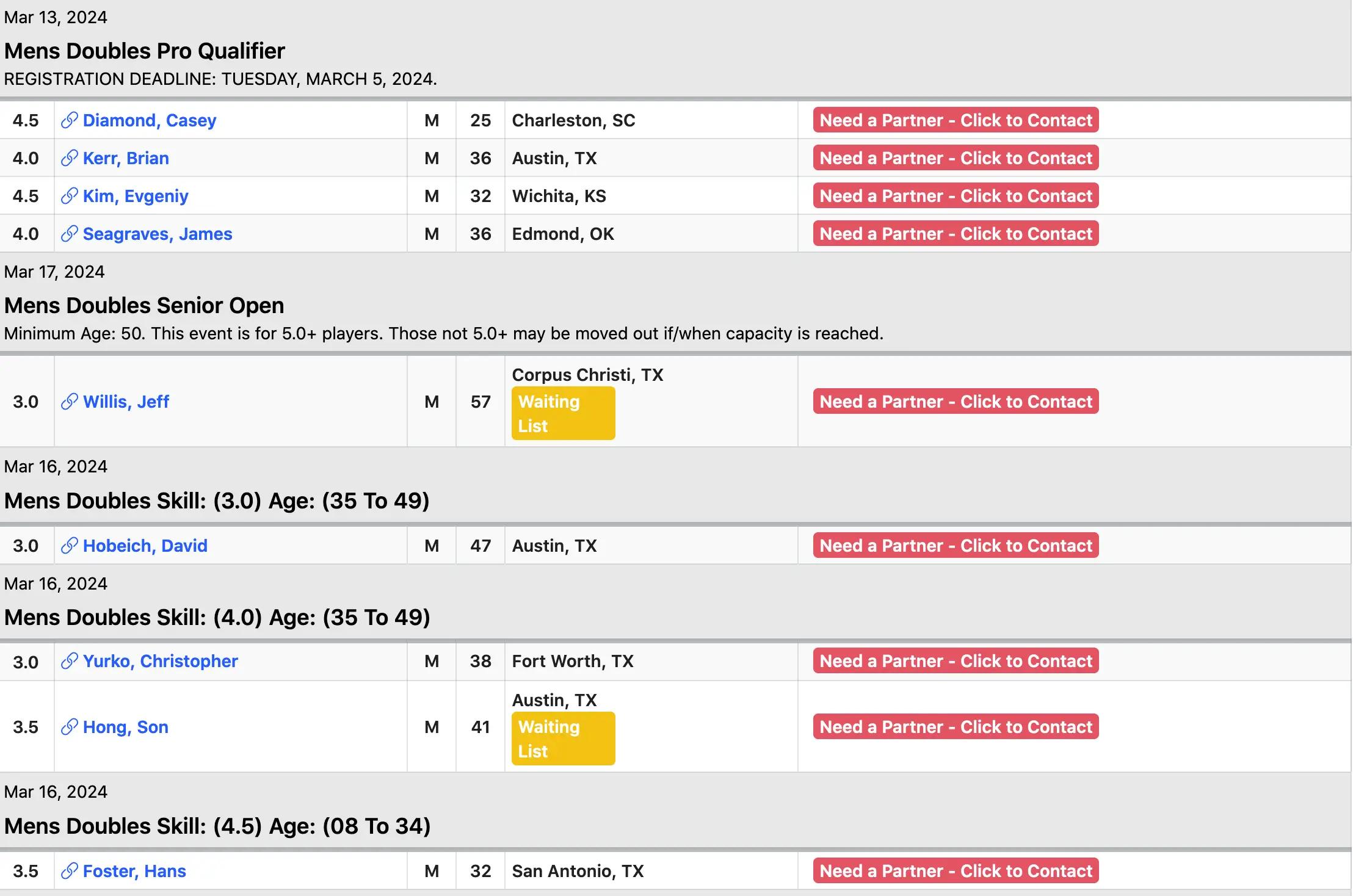Screen dimensions: 1353x896
Task: Select the Mens Doubles Senior Open event heading
Action: (144, 305)
